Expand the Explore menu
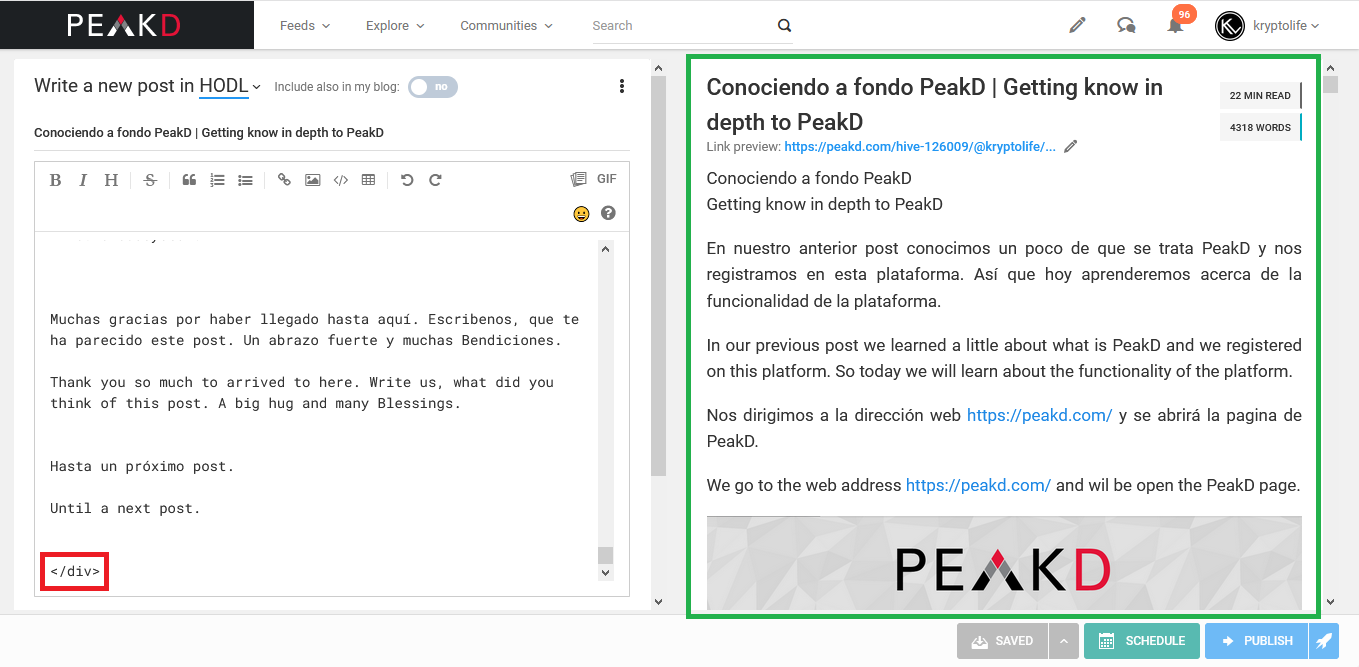 (x=395, y=26)
